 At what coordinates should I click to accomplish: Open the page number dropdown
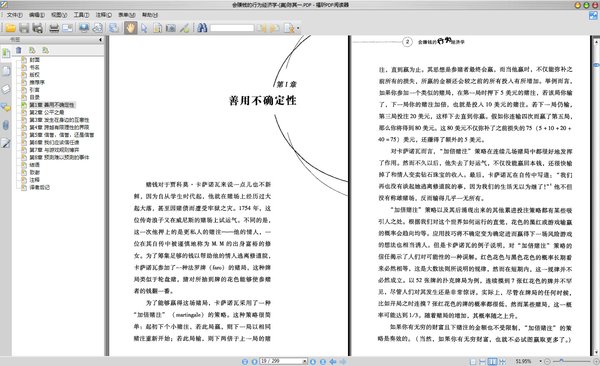[x=305, y=361]
